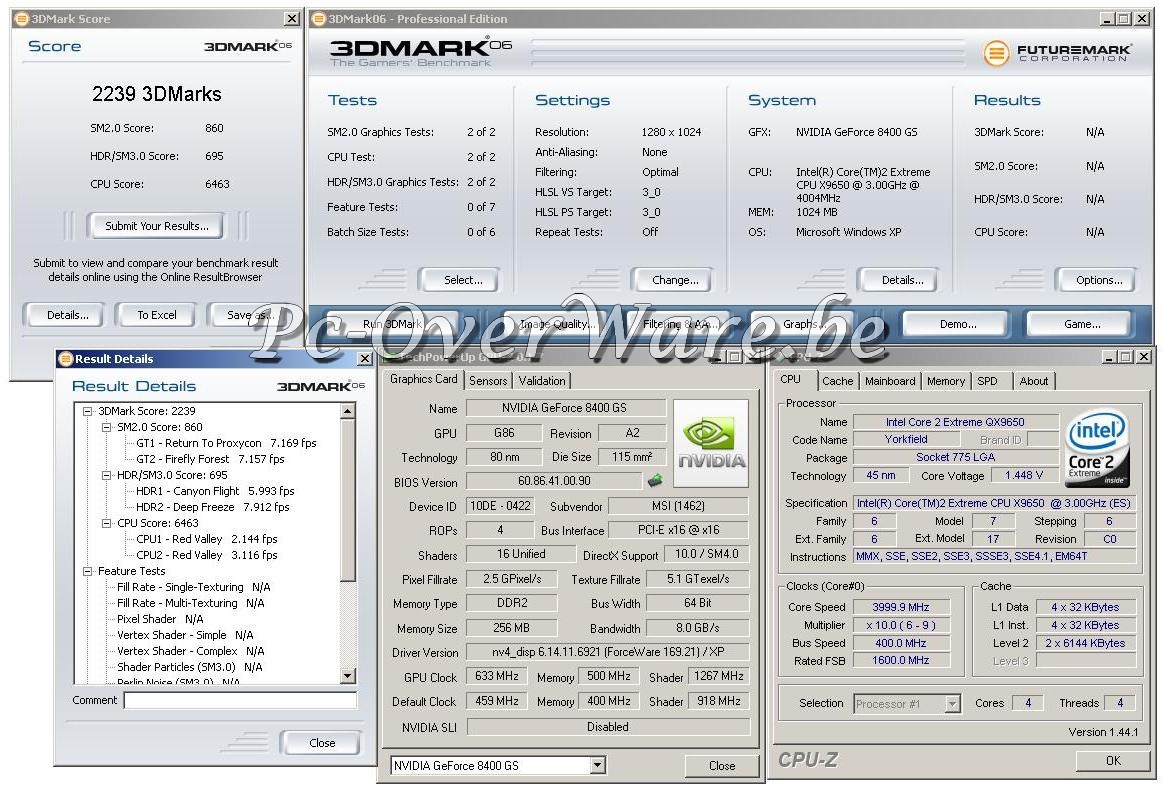Select the Graphics Card tab in GPU-Z
The width and height of the screenshot is (1163, 805).
click(x=424, y=379)
